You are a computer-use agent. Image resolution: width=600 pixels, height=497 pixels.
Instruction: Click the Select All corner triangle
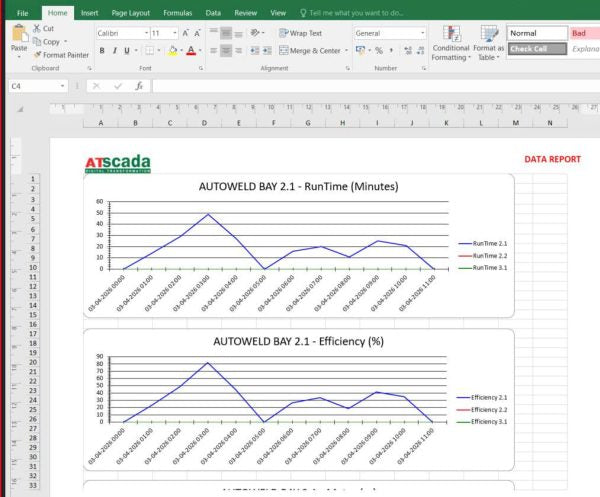click(x=20, y=109)
